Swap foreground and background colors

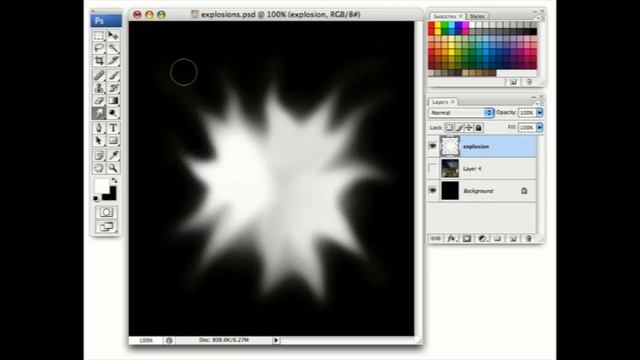(115, 180)
